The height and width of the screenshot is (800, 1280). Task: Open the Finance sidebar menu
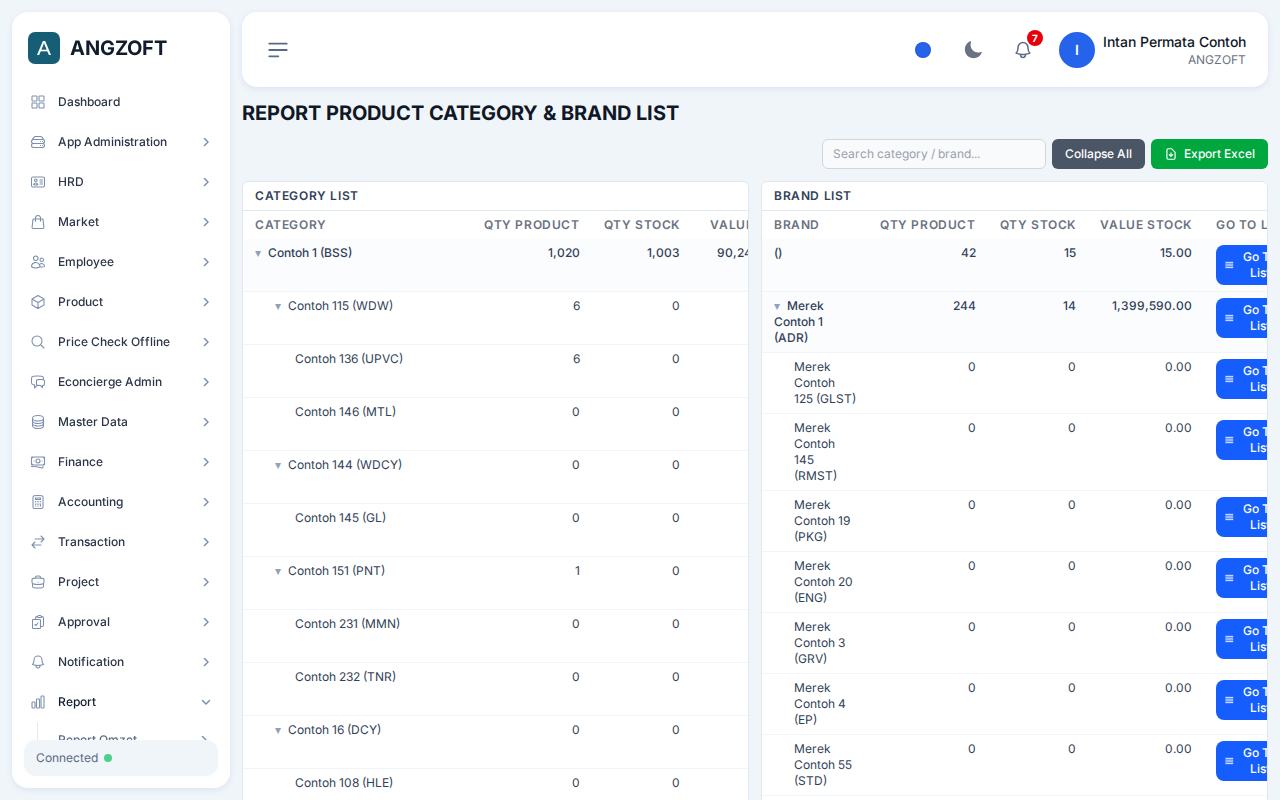pos(121,462)
